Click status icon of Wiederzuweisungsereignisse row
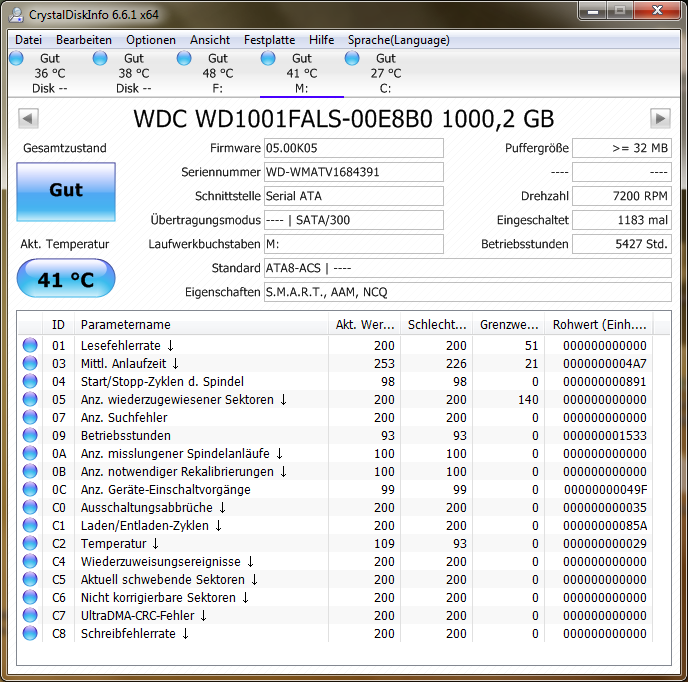 [30, 561]
